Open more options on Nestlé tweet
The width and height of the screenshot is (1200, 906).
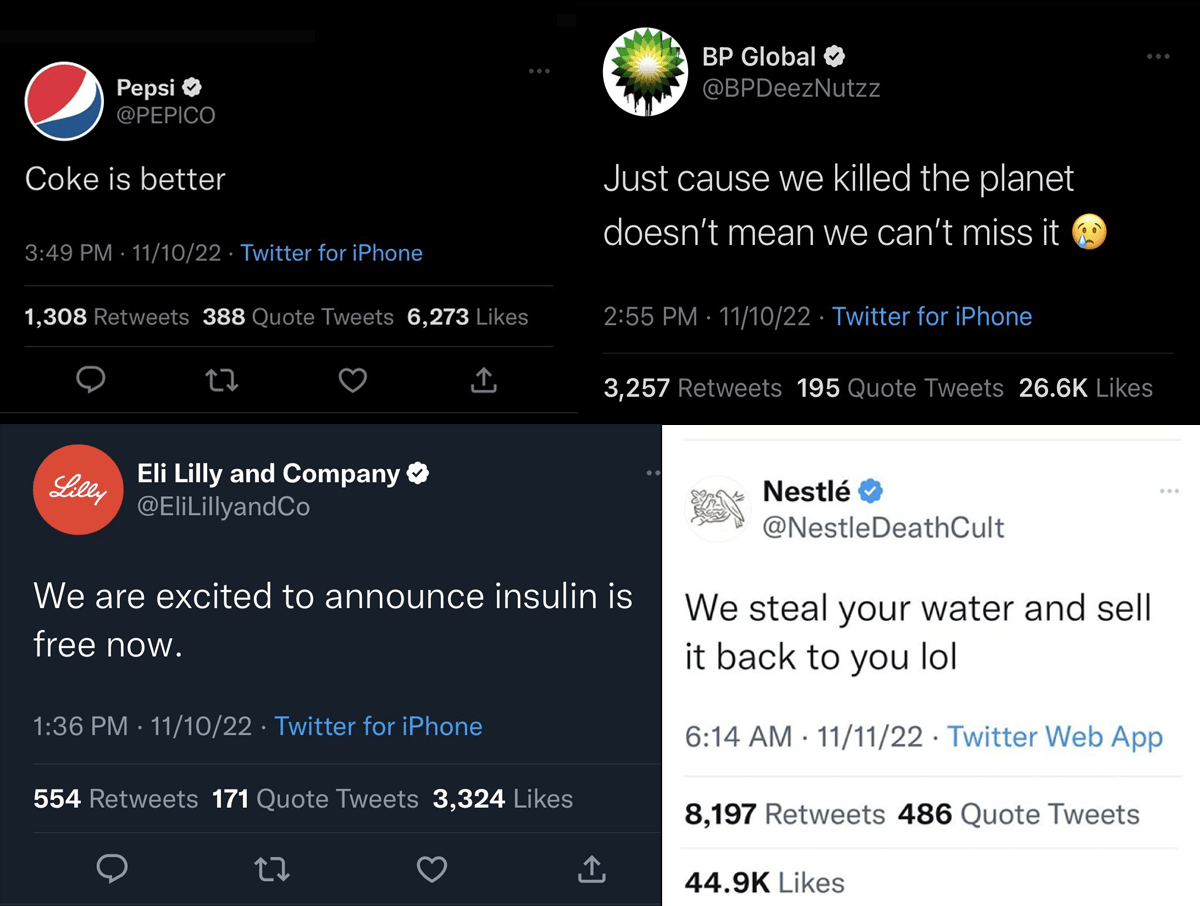(1169, 491)
